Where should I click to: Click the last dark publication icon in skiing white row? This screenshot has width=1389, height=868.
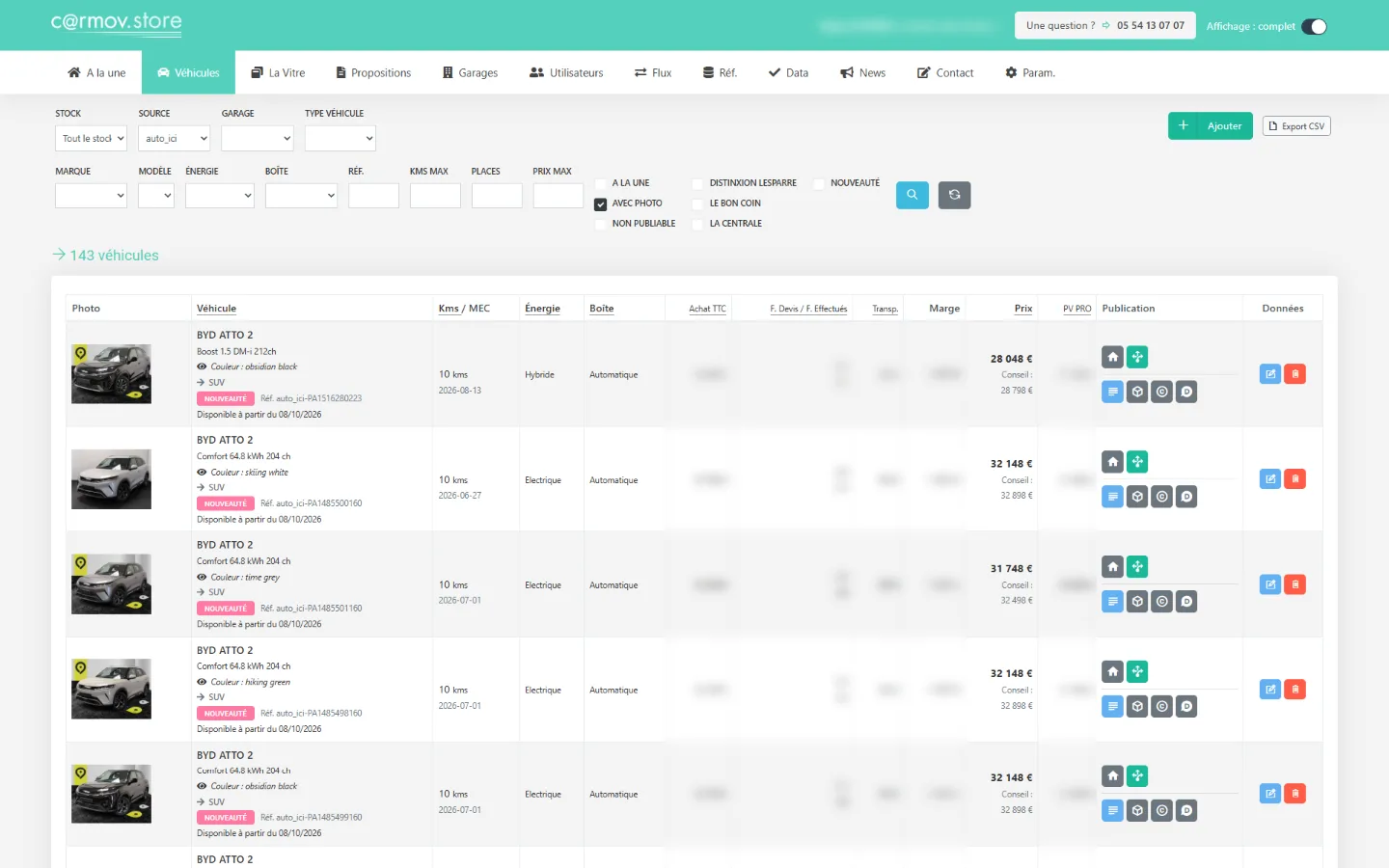(x=1186, y=497)
